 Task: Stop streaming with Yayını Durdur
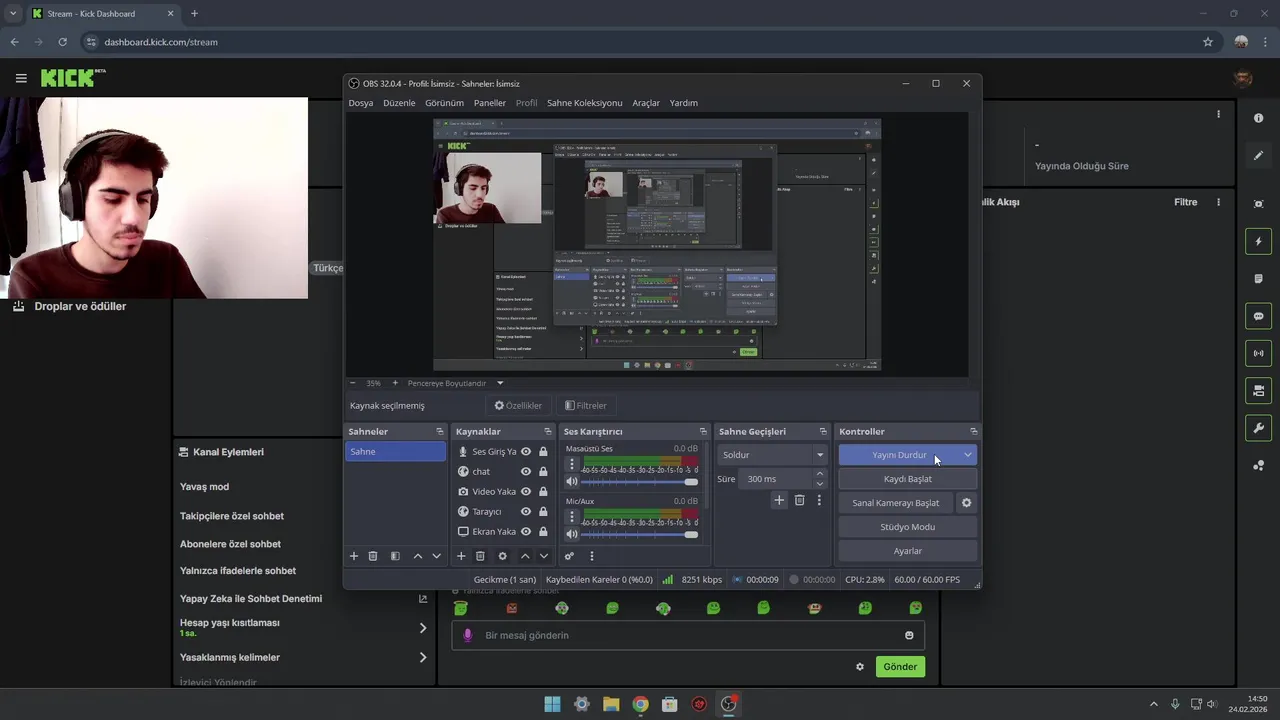click(899, 455)
